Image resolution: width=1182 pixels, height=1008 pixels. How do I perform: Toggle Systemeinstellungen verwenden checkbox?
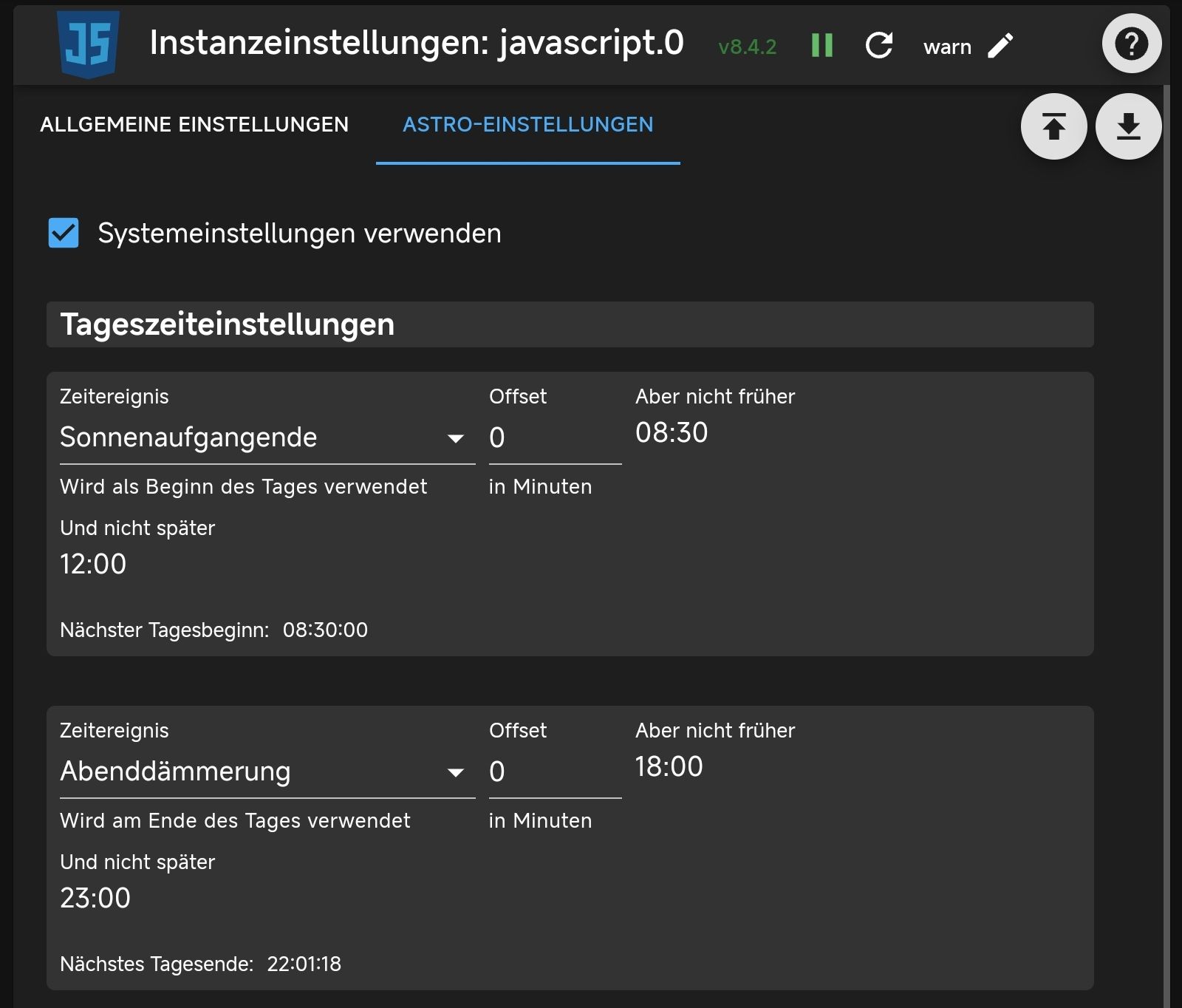pos(64,233)
